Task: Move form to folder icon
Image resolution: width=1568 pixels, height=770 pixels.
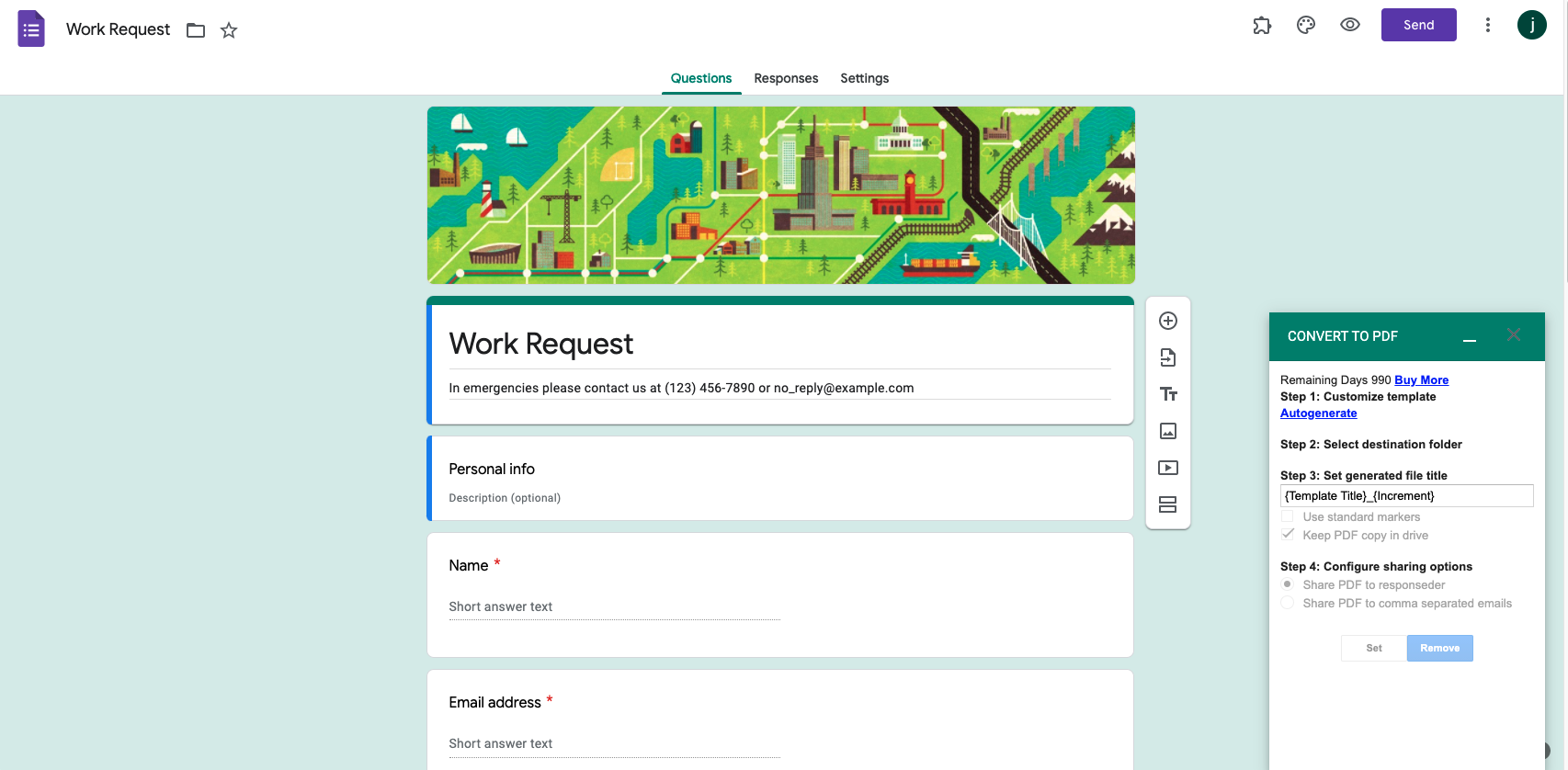Action: pos(196,30)
